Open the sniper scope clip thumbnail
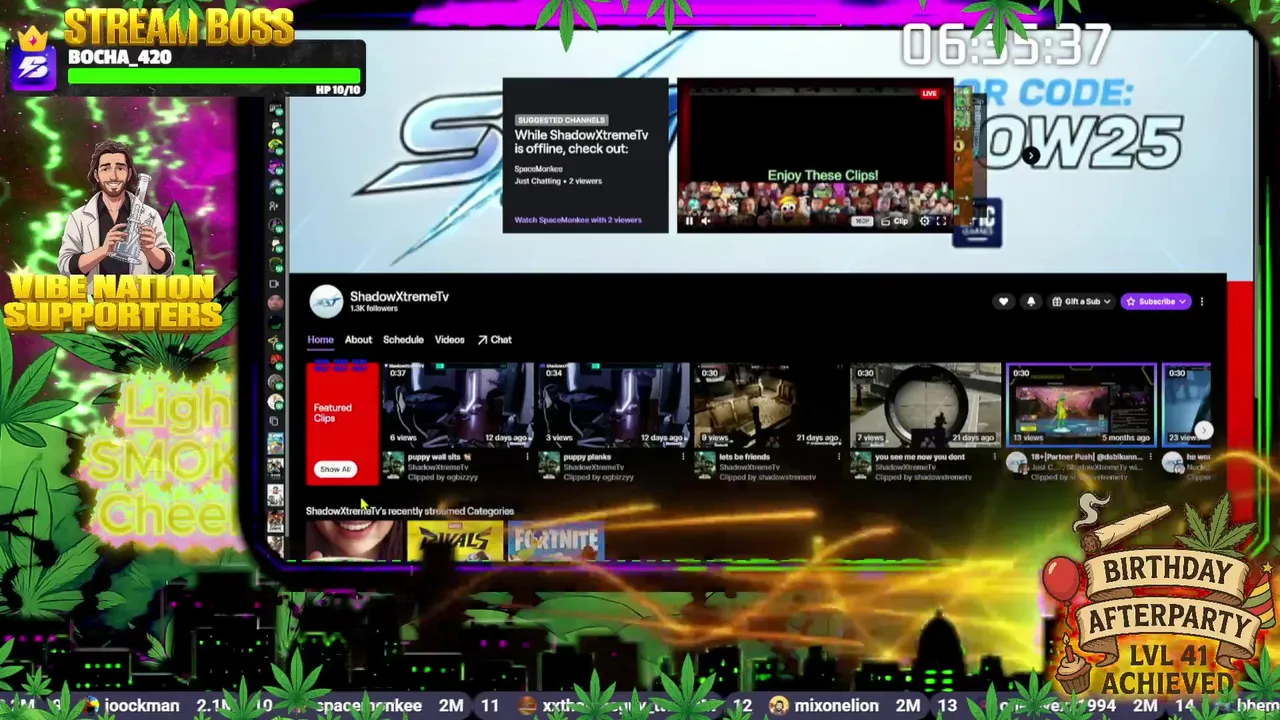 (925, 405)
